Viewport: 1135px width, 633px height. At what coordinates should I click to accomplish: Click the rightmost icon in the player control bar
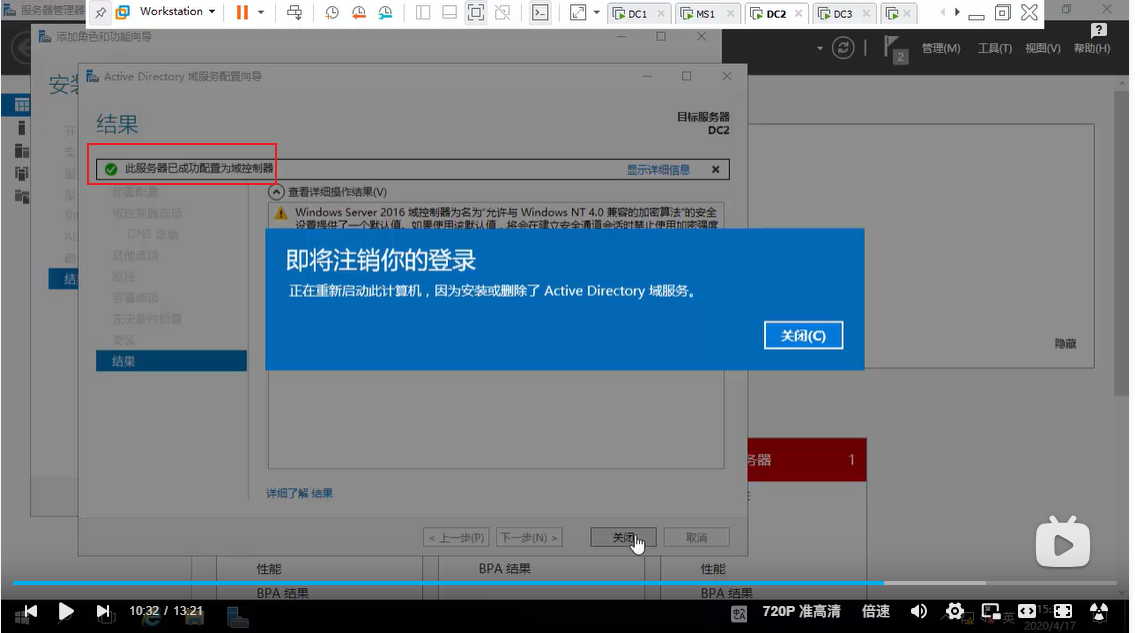[1099, 612]
